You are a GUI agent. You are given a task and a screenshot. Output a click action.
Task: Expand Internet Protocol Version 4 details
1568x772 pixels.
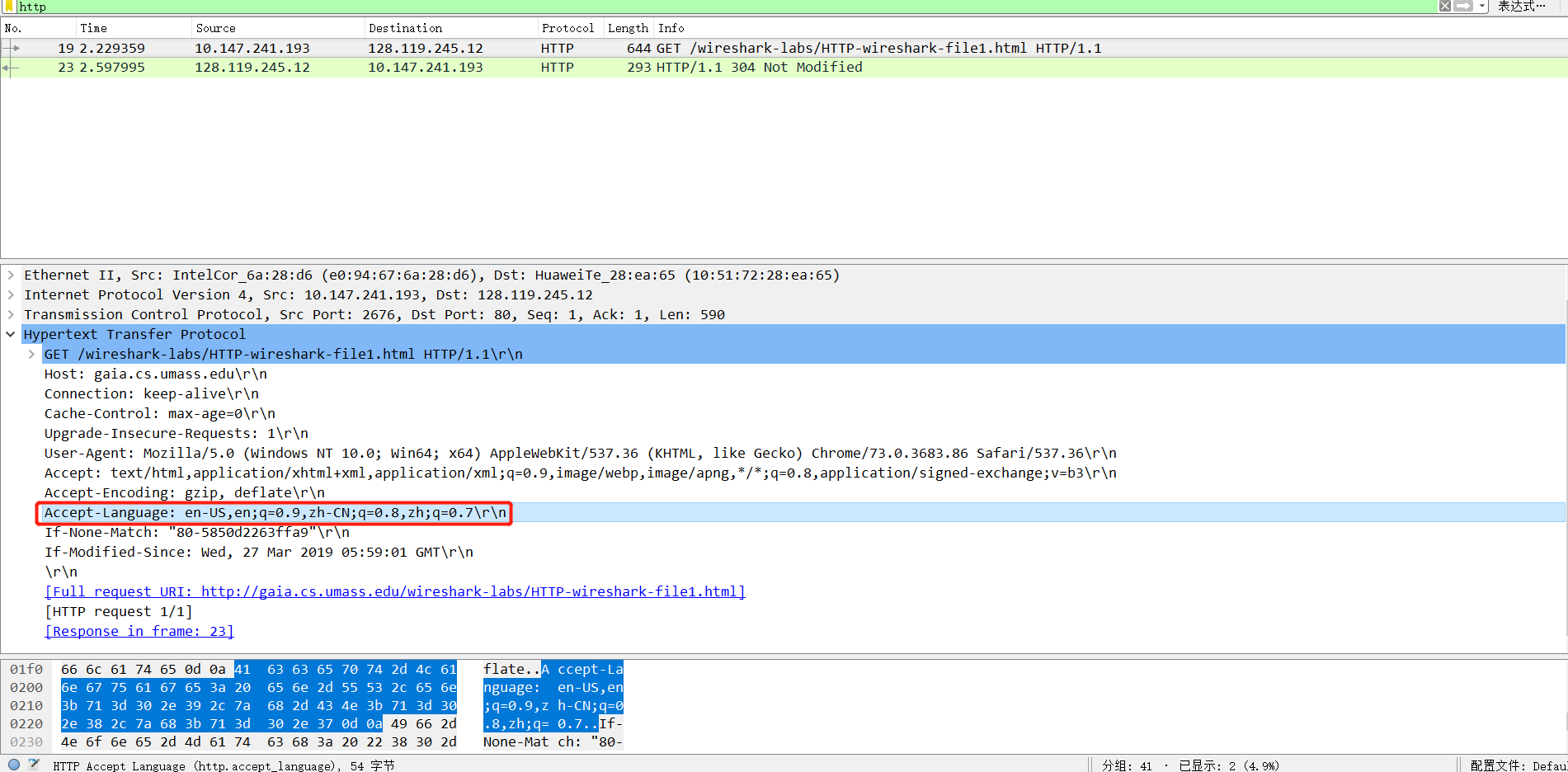click(x=10, y=294)
